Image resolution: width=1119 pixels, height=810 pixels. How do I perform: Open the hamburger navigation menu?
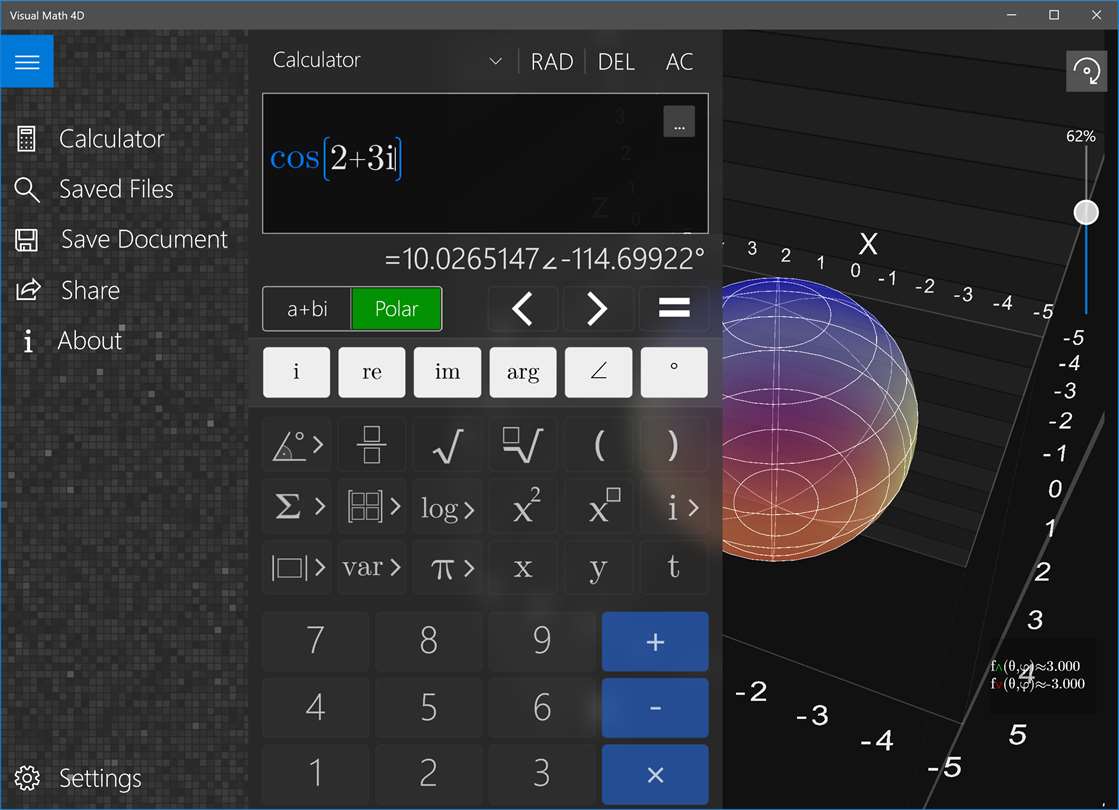click(x=27, y=62)
